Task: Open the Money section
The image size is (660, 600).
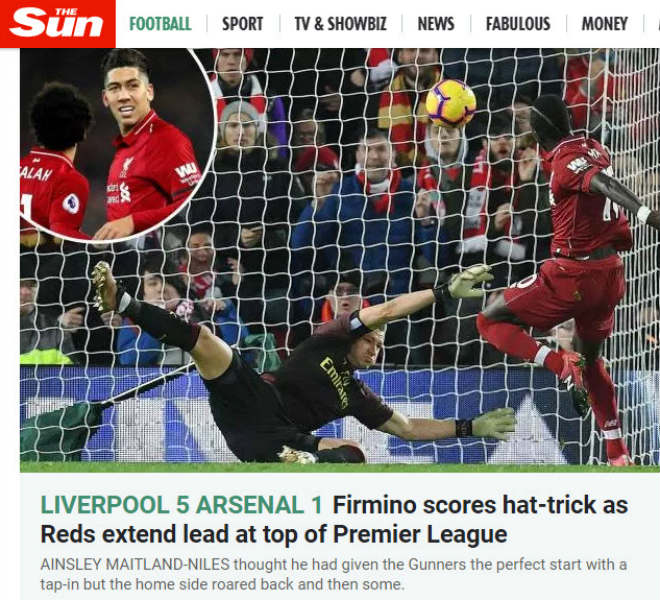Action: [604, 24]
